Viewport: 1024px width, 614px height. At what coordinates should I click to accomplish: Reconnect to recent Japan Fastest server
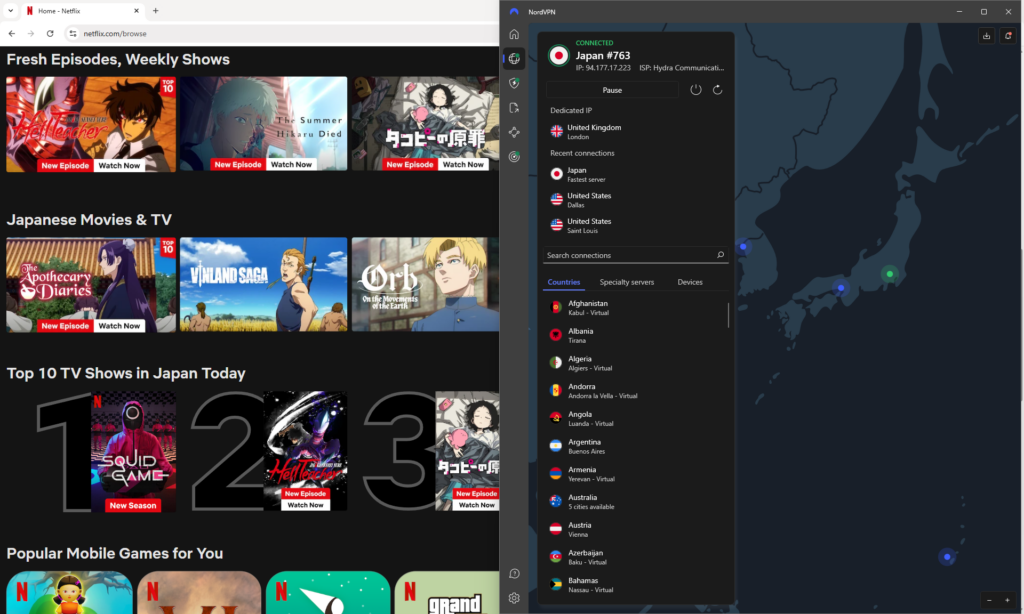635,174
